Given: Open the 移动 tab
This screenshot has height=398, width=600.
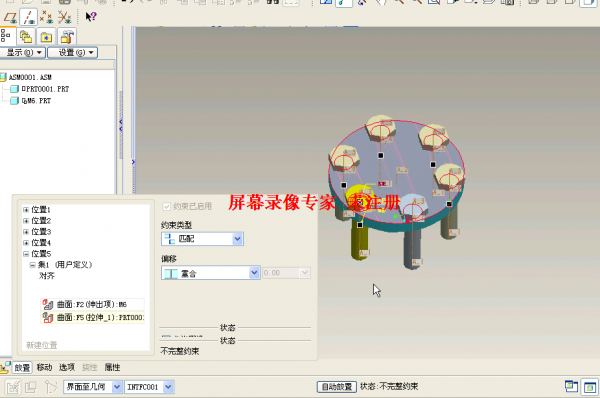Looking at the screenshot, I should [x=44, y=367].
